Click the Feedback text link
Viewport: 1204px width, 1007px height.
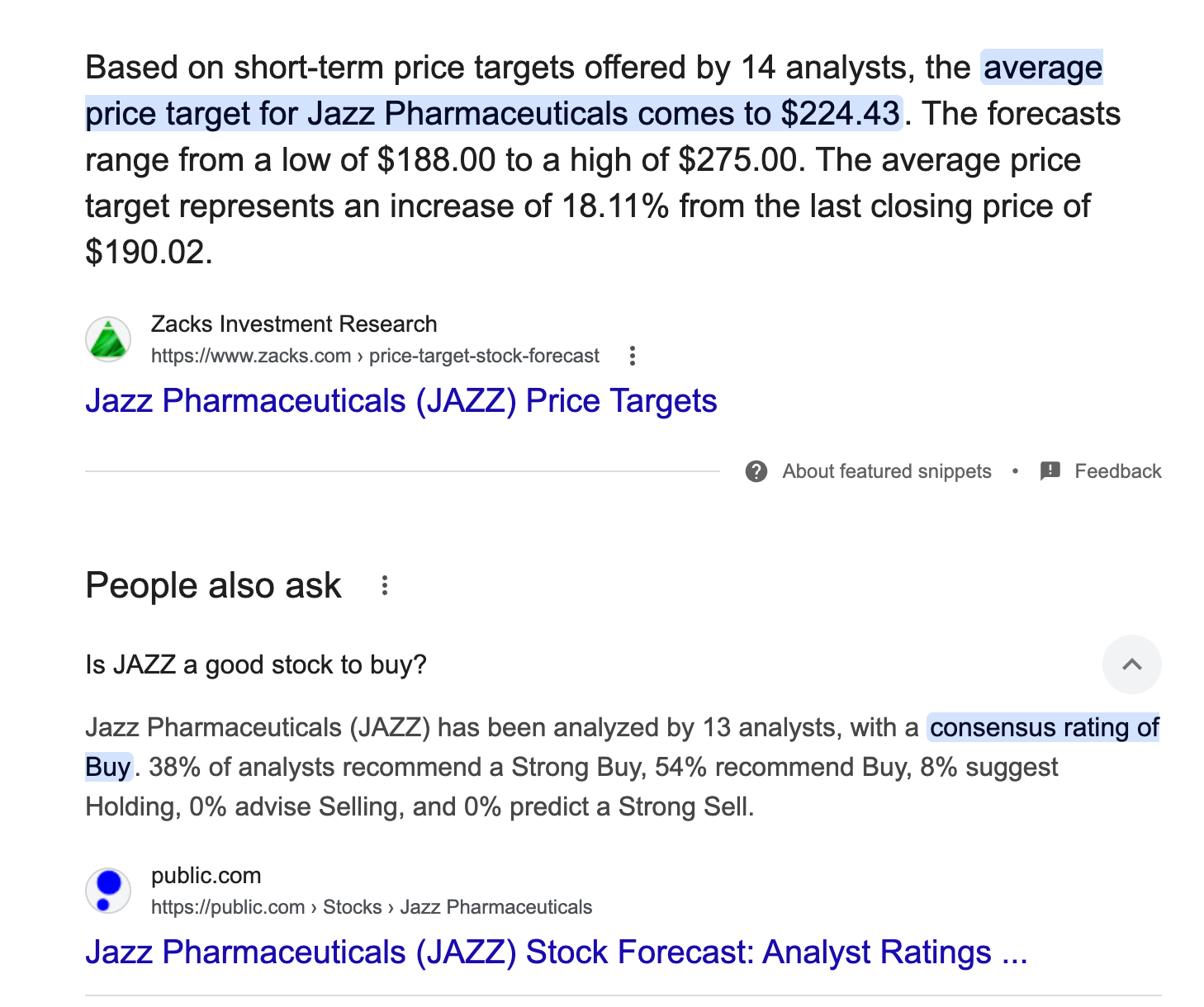[1118, 471]
